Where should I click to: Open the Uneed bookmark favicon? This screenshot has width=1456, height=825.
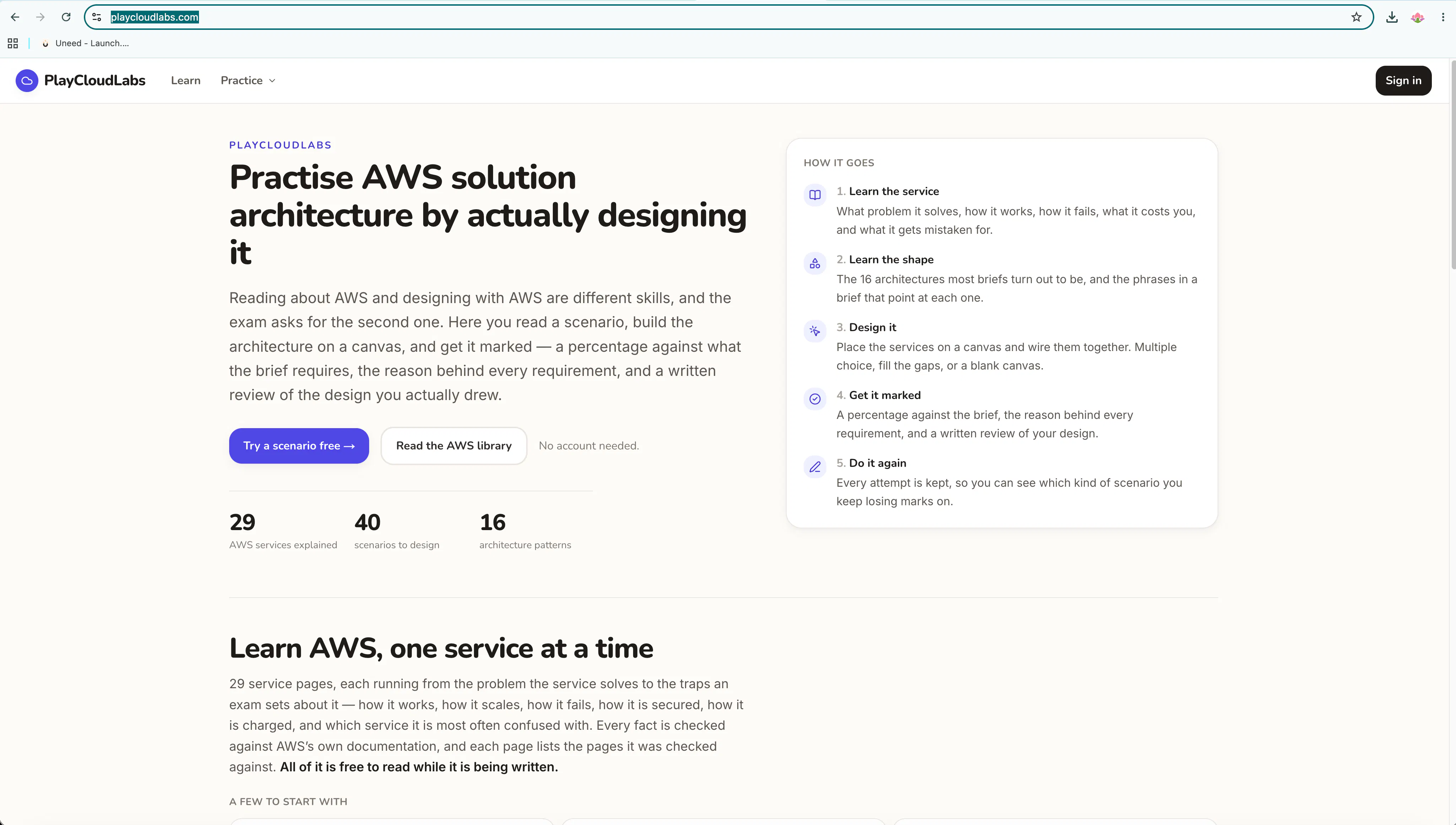45,43
